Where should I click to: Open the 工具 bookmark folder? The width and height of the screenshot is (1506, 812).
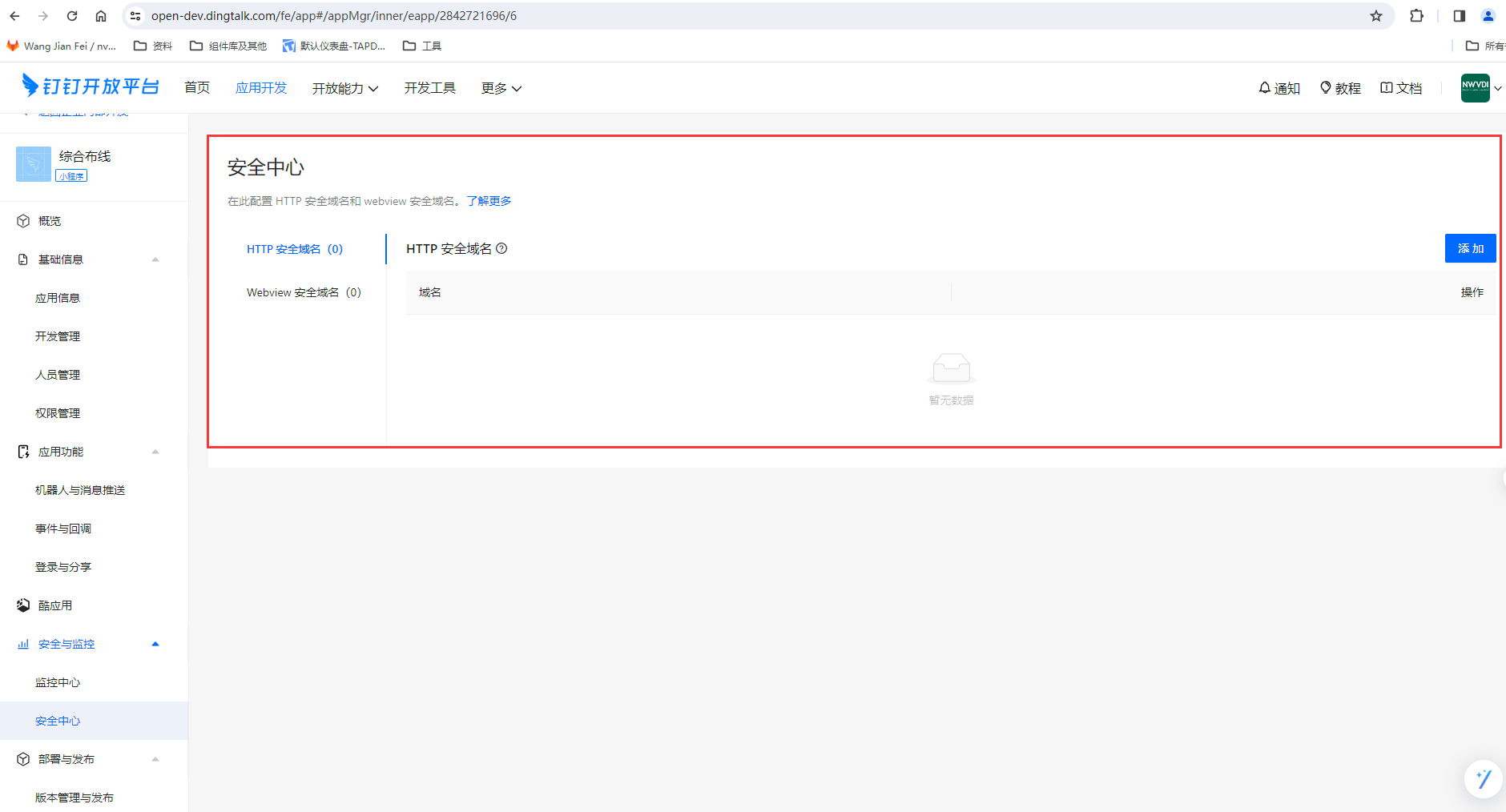click(x=422, y=46)
